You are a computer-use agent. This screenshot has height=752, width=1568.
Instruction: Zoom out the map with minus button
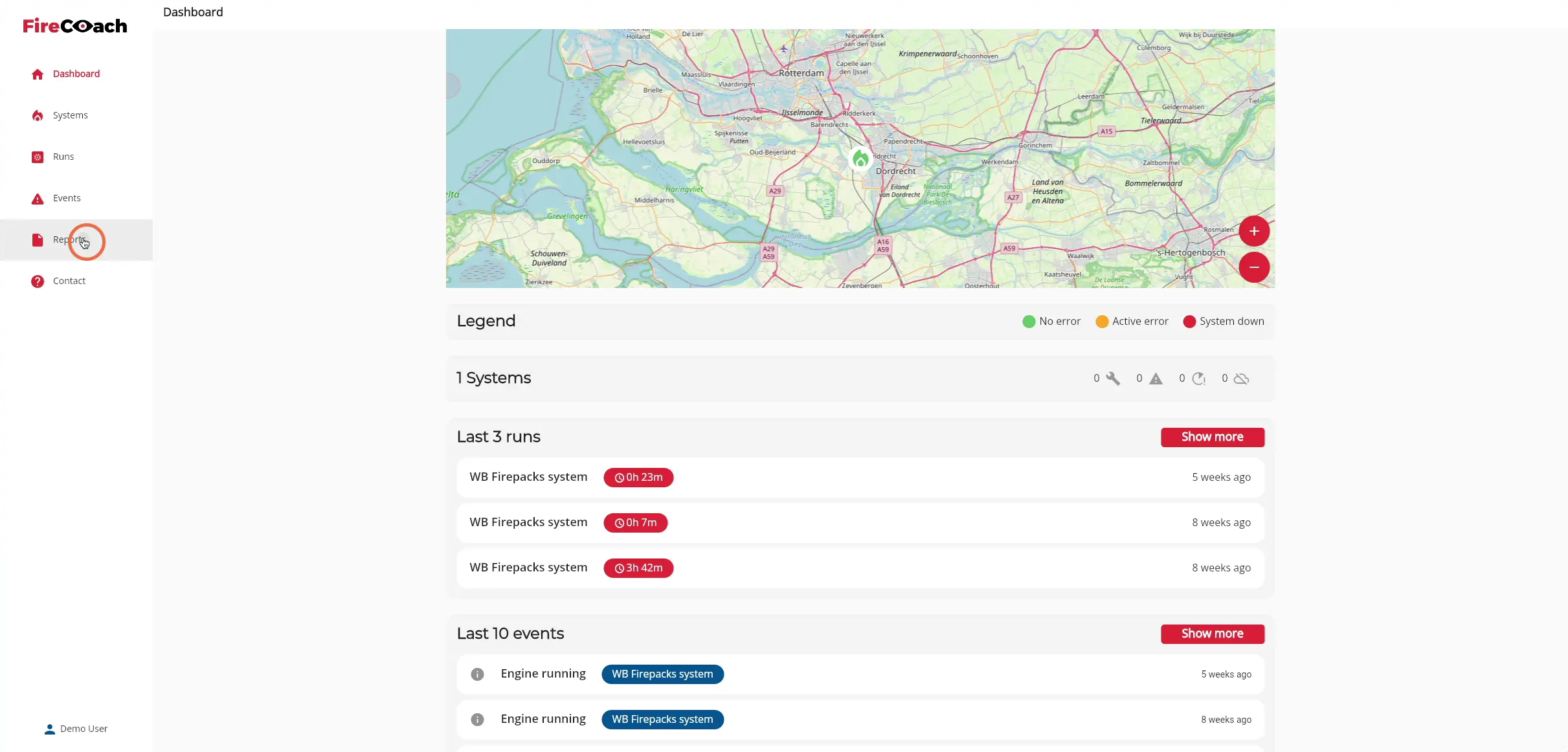[x=1254, y=267]
